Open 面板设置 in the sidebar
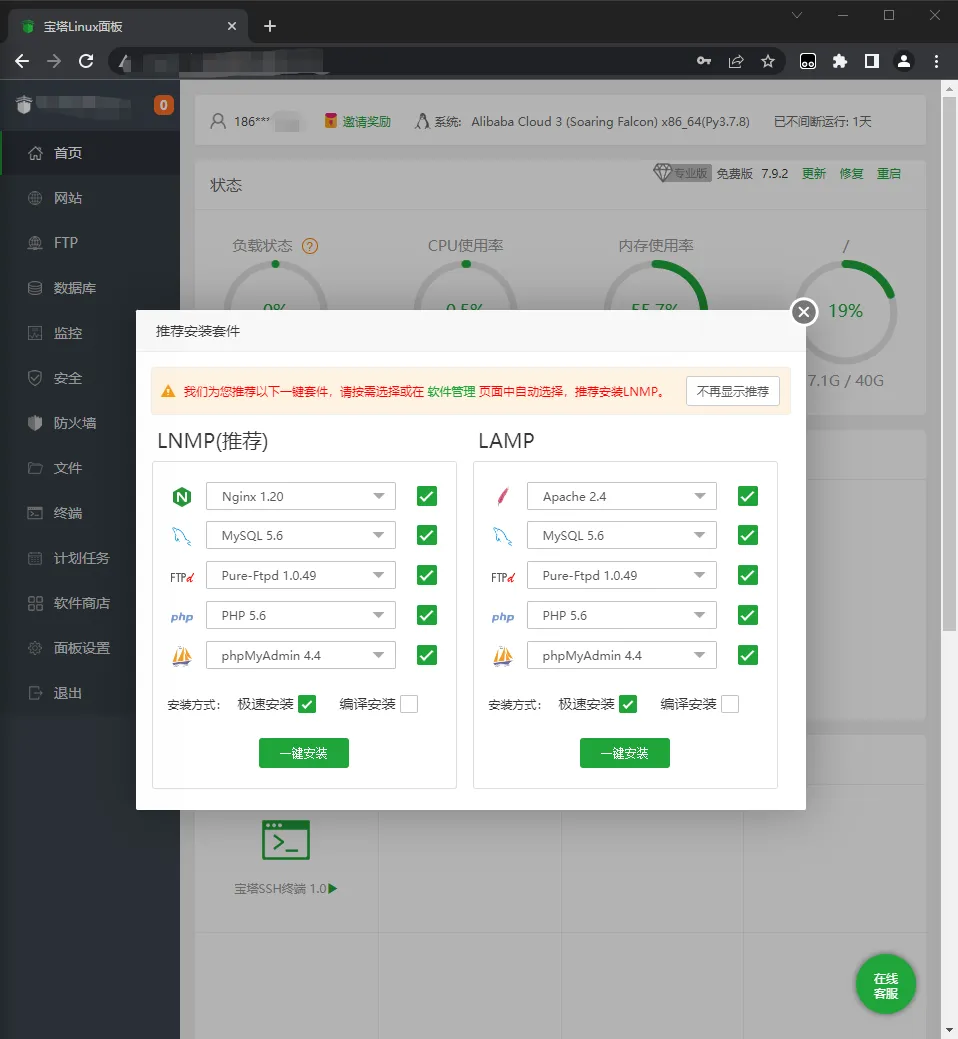This screenshot has width=958, height=1039. tap(90, 648)
